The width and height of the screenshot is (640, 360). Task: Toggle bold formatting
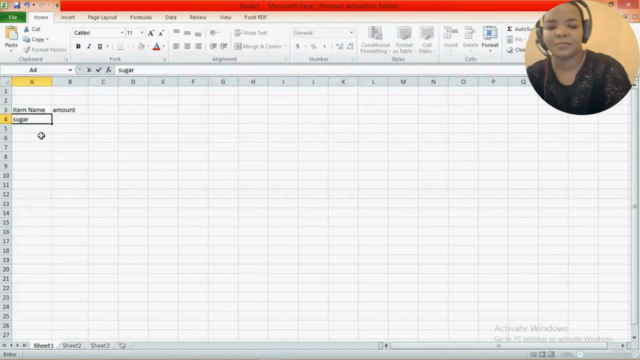pyautogui.click(x=78, y=46)
